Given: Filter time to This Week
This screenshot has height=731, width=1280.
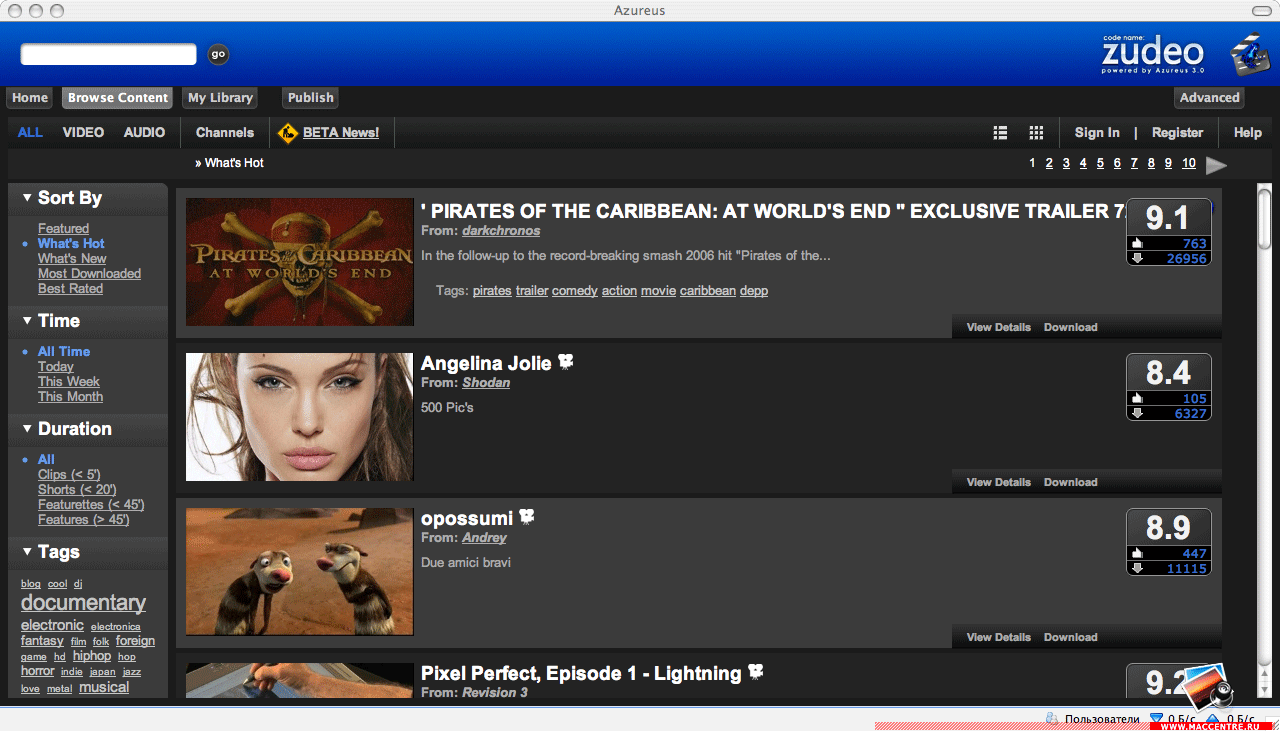Looking at the screenshot, I should coord(69,382).
